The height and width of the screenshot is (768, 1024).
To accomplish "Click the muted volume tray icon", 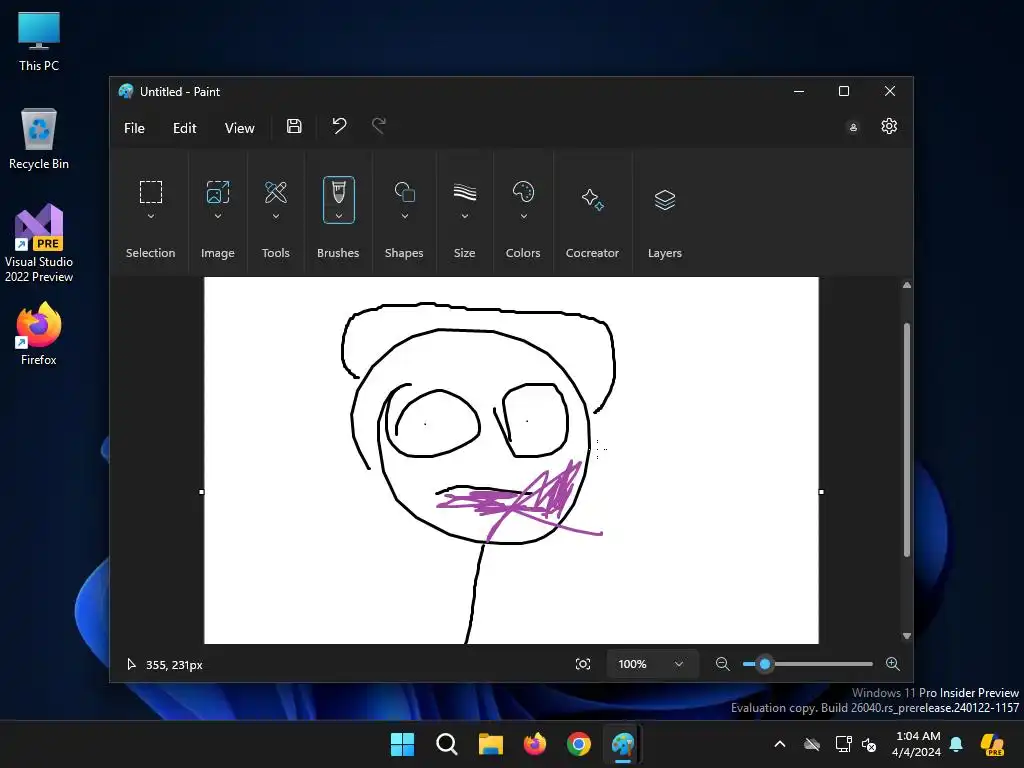I will coord(869,744).
